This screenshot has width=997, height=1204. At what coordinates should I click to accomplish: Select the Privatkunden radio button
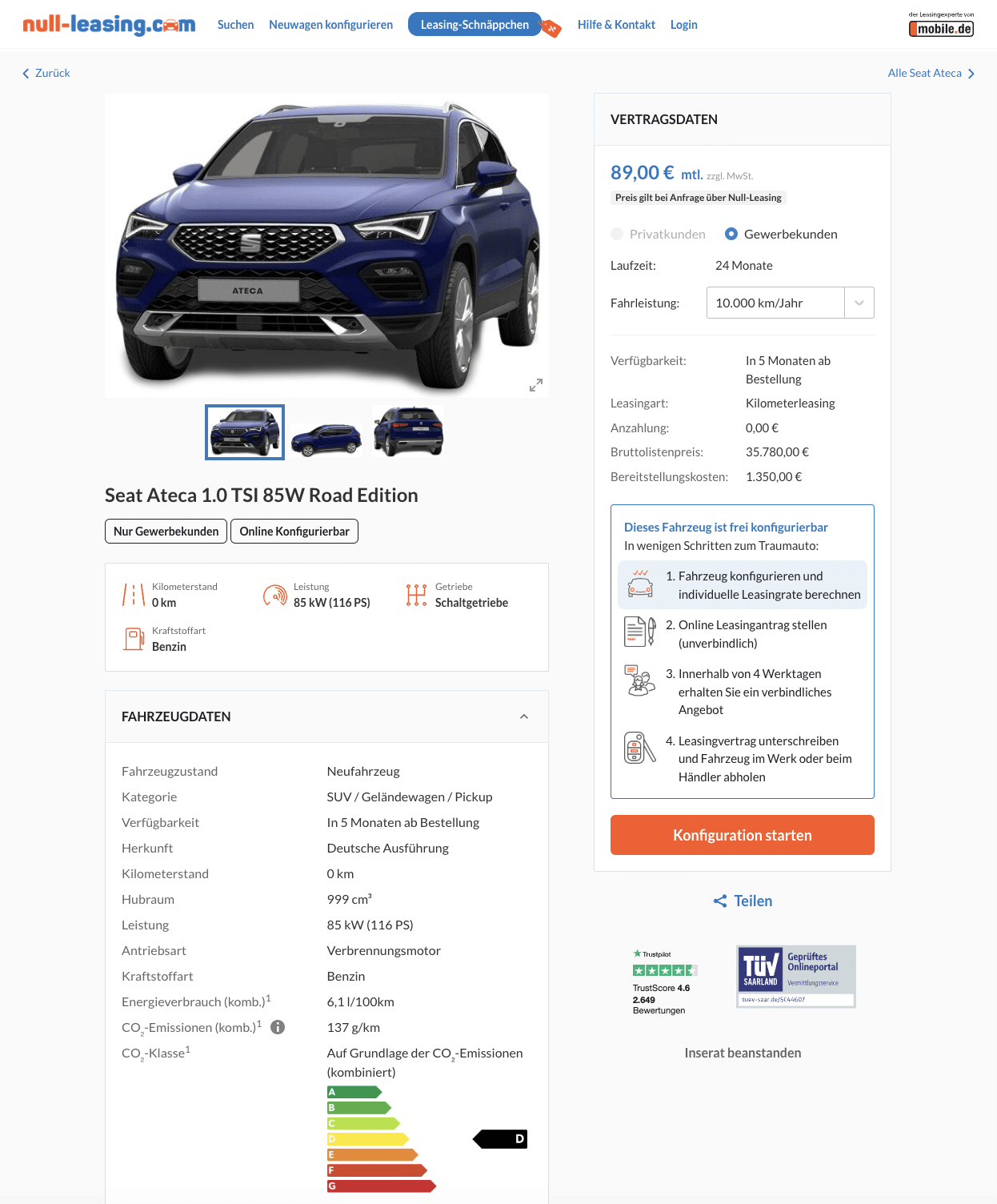pyautogui.click(x=617, y=234)
